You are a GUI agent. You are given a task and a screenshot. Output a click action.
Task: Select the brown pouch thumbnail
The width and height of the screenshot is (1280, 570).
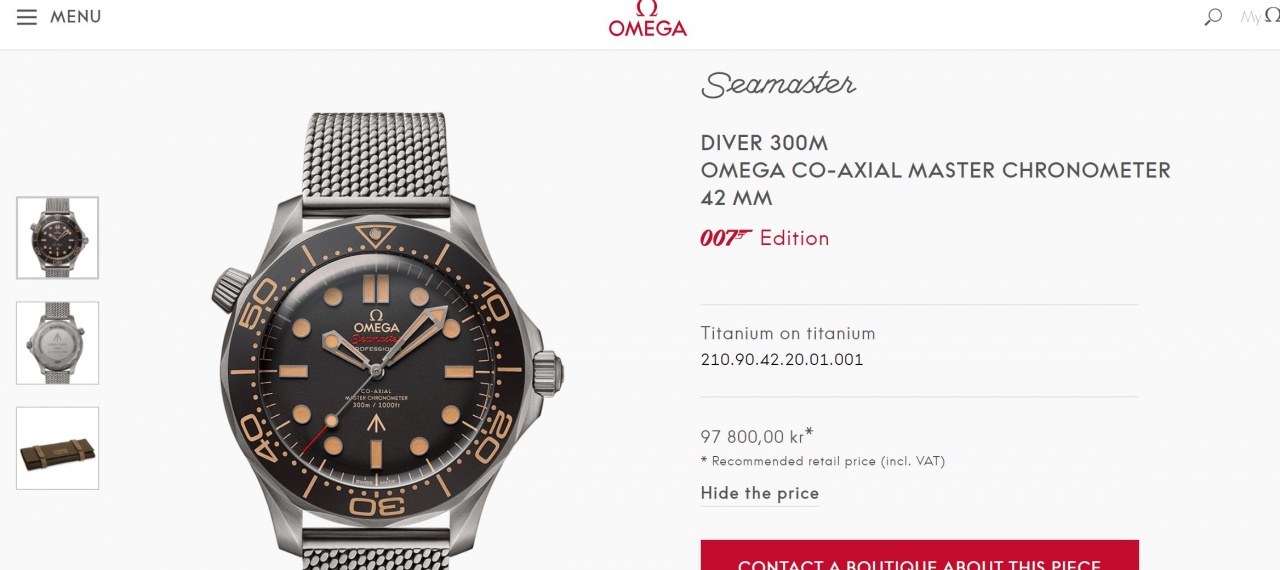pyautogui.click(x=57, y=448)
